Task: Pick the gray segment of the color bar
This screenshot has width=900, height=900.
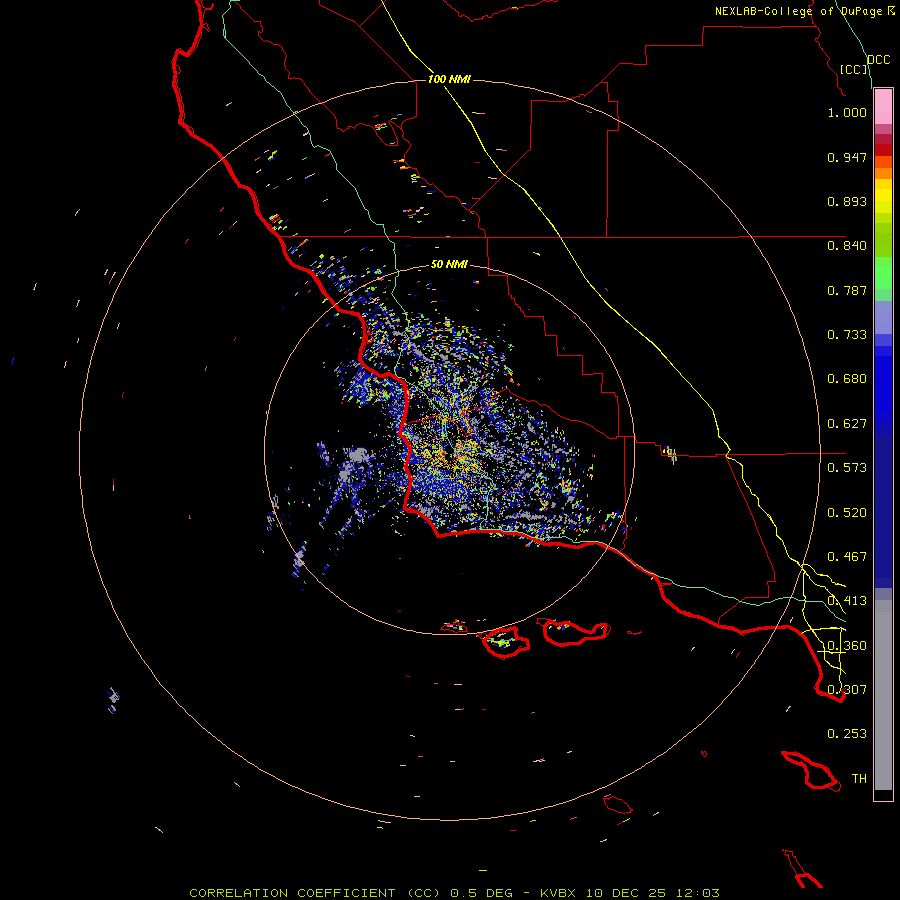Action: click(883, 695)
